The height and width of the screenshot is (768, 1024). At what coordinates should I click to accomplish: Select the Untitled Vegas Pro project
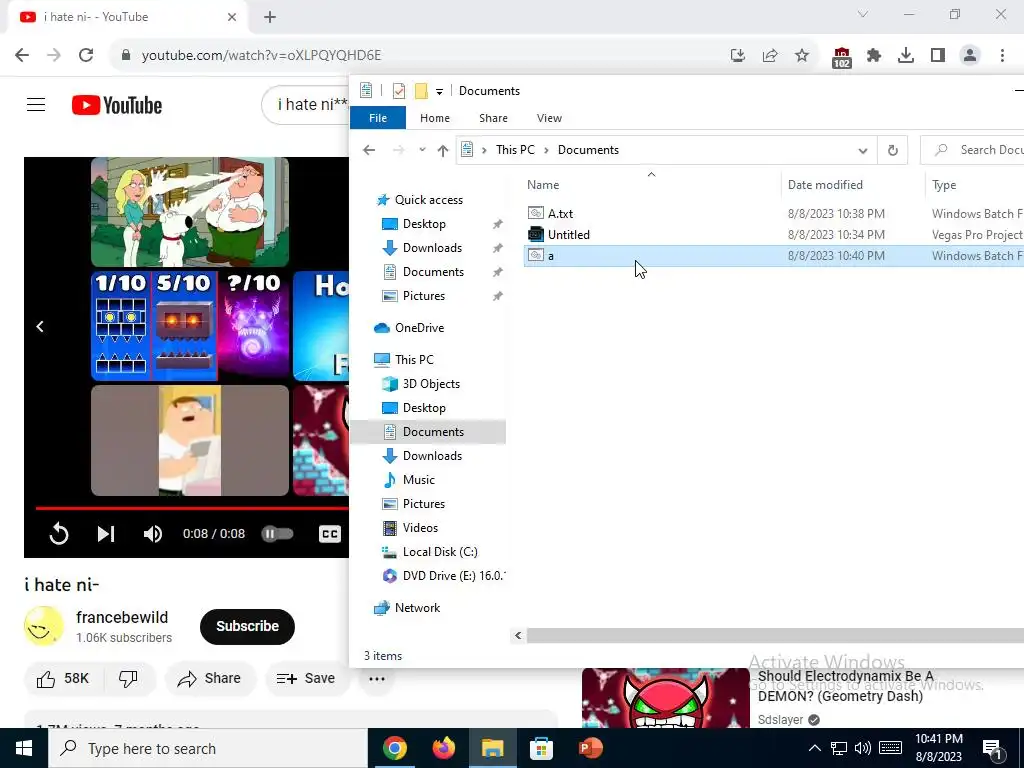[569, 234]
